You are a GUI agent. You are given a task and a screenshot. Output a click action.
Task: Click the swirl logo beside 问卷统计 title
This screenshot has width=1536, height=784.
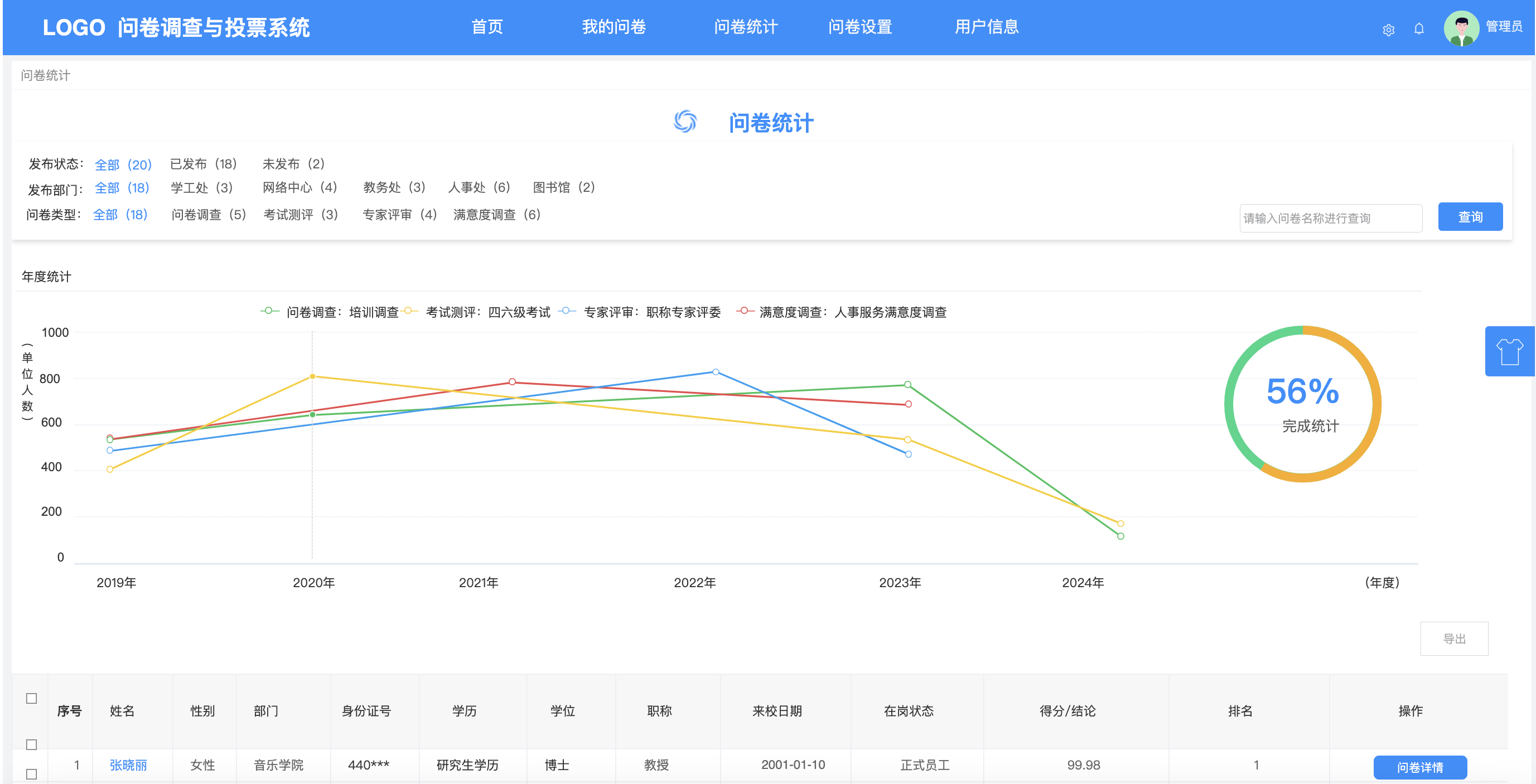coord(685,122)
